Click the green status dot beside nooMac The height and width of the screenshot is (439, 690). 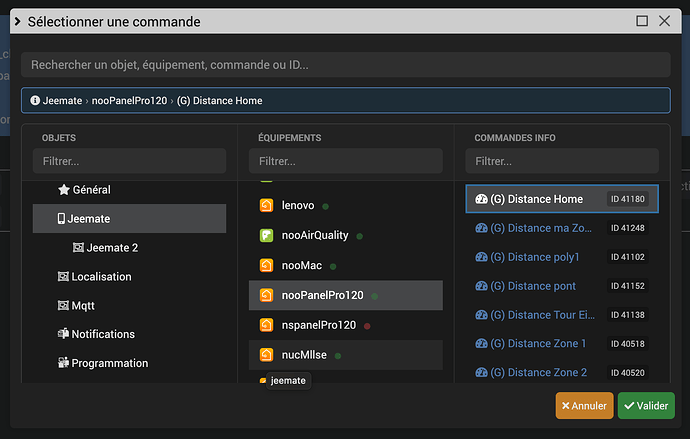(333, 266)
